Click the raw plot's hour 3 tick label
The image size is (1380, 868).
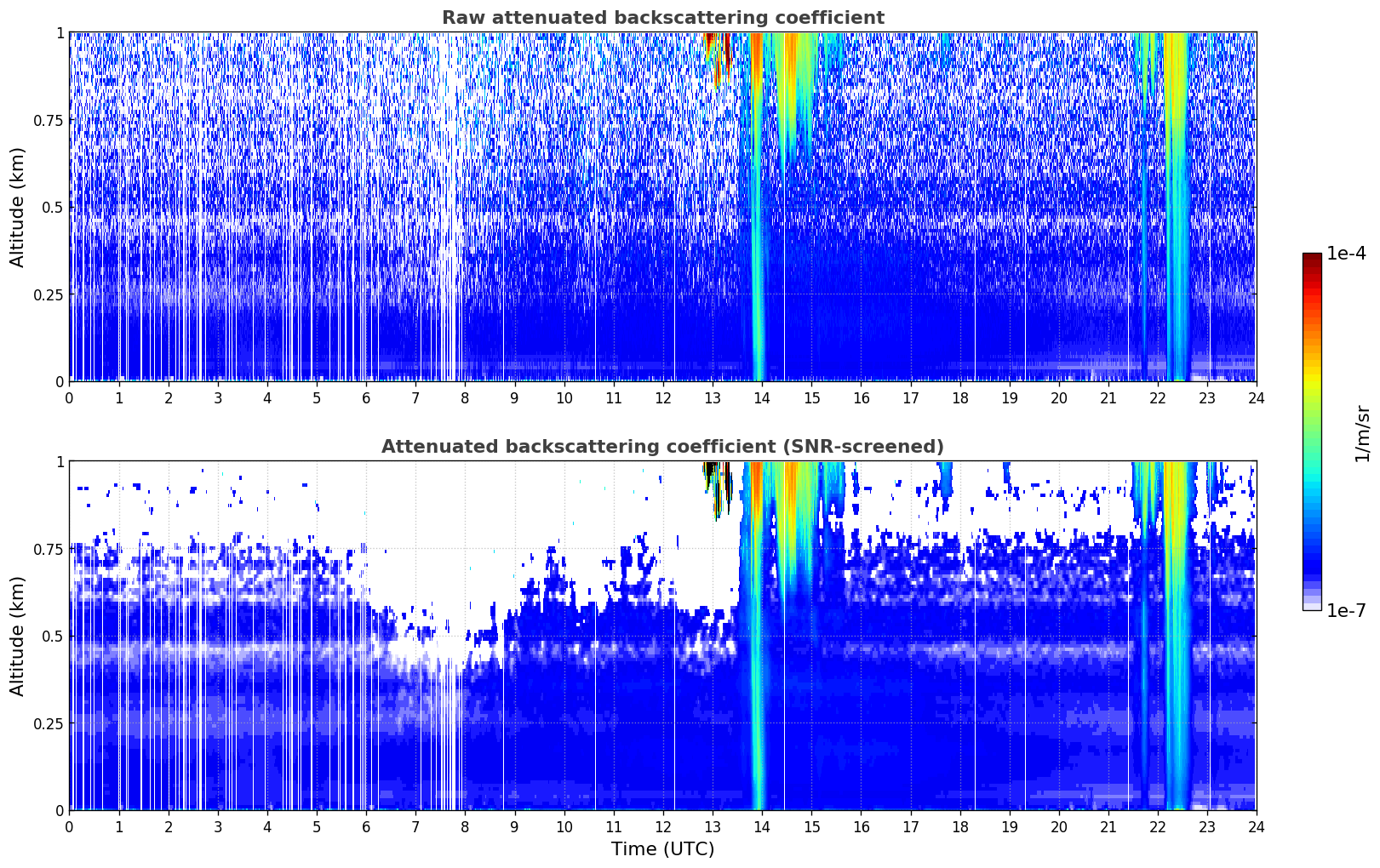tap(218, 397)
